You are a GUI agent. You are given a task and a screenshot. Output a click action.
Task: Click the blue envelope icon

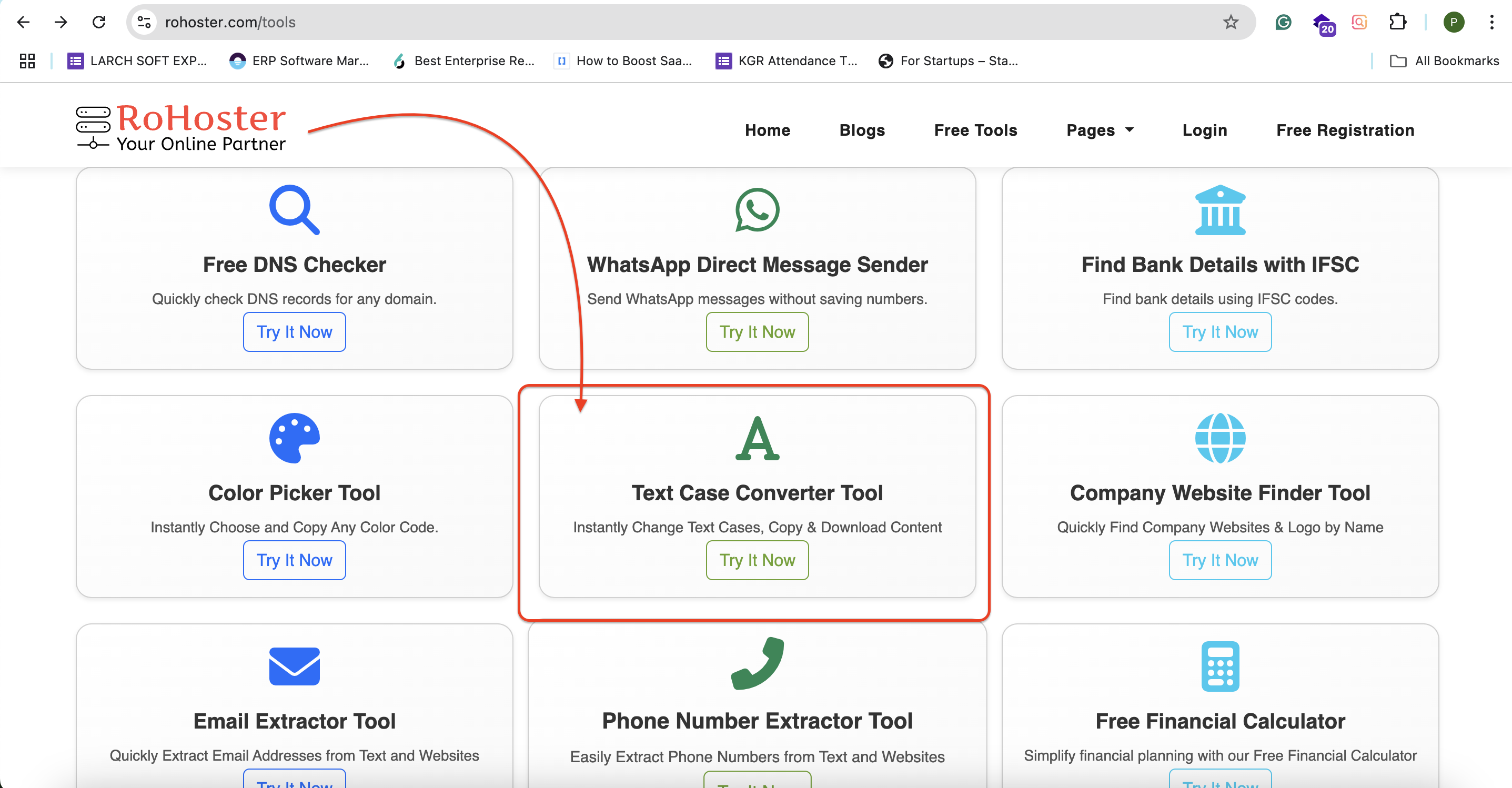pyautogui.click(x=294, y=666)
